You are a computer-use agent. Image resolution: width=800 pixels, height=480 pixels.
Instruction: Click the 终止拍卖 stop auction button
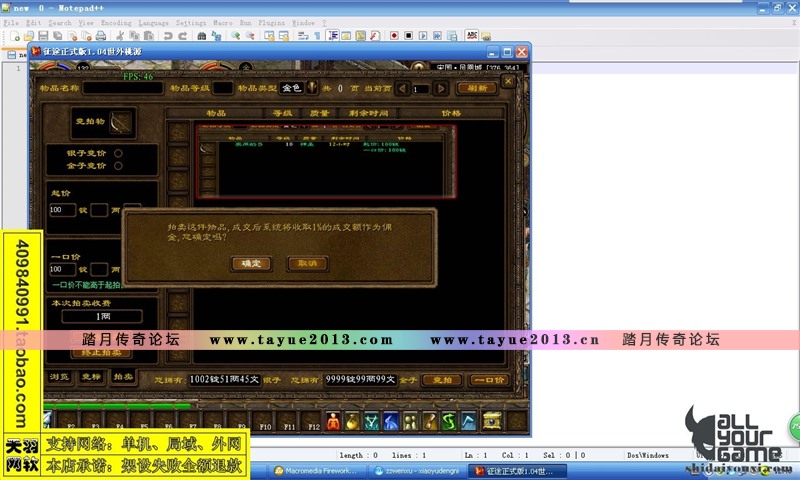pos(101,352)
